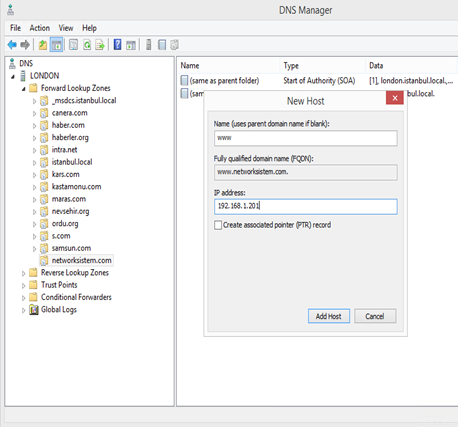
Task: Open the Action menu
Action: click(40, 28)
